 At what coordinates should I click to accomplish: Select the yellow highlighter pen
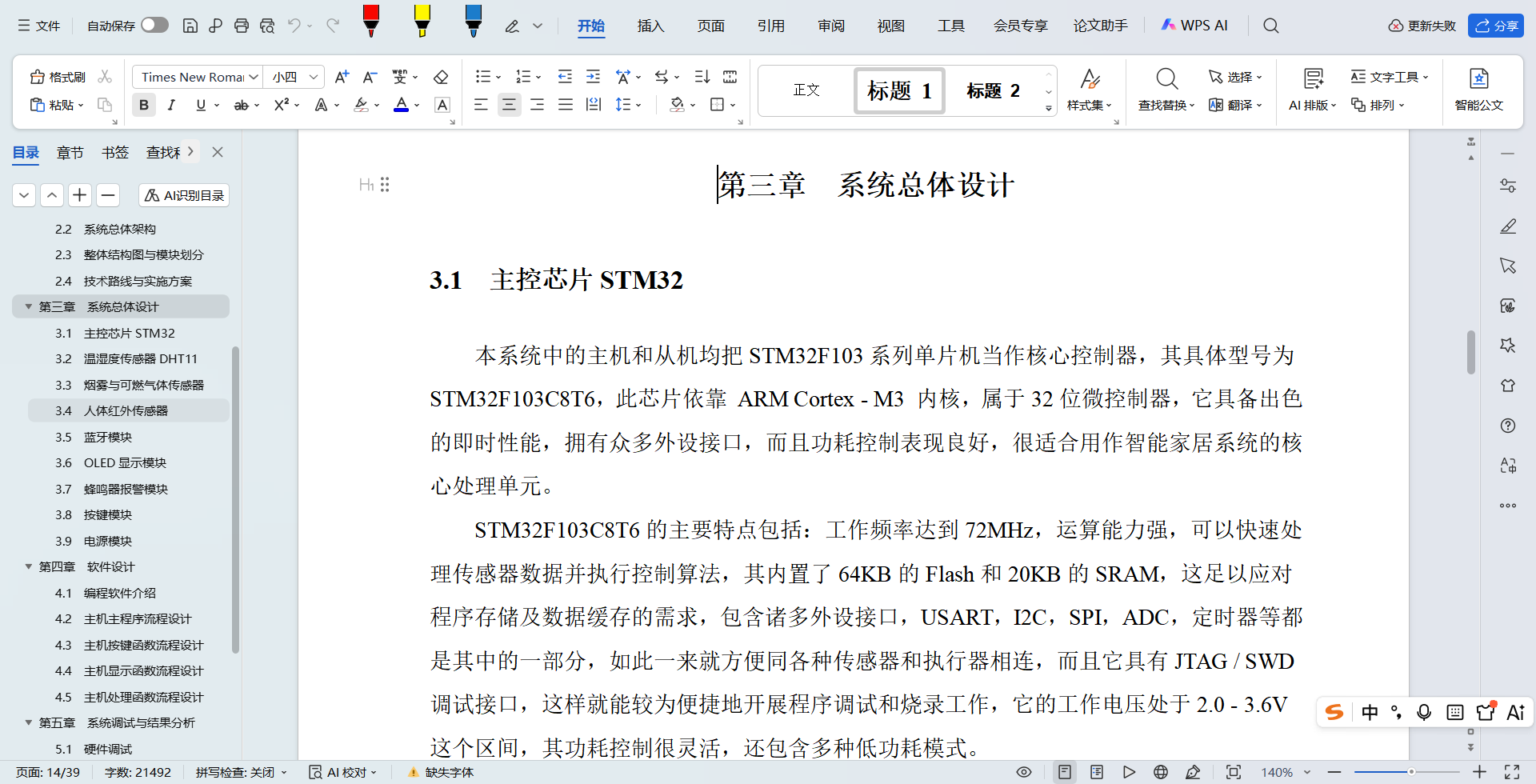[x=422, y=21]
